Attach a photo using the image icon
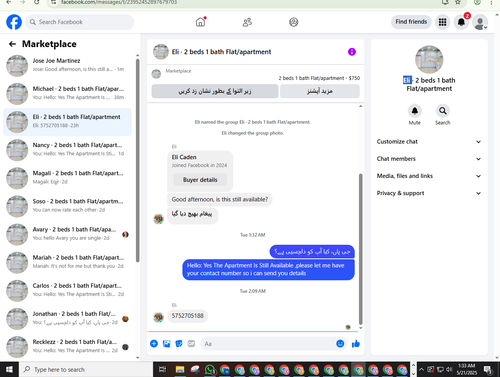 pyautogui.click(x=166, y=344)
